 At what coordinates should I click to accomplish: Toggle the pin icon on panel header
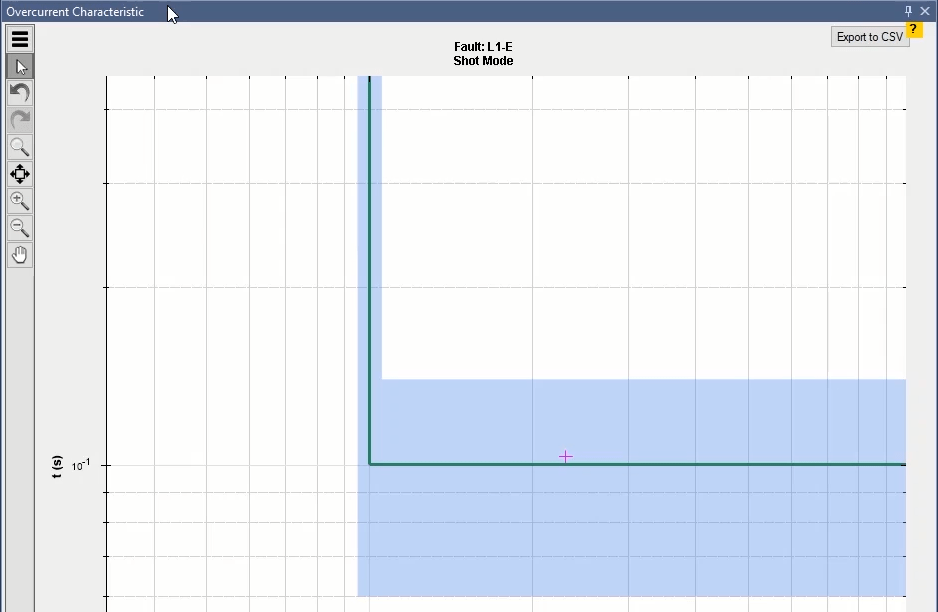pos(908,11)
